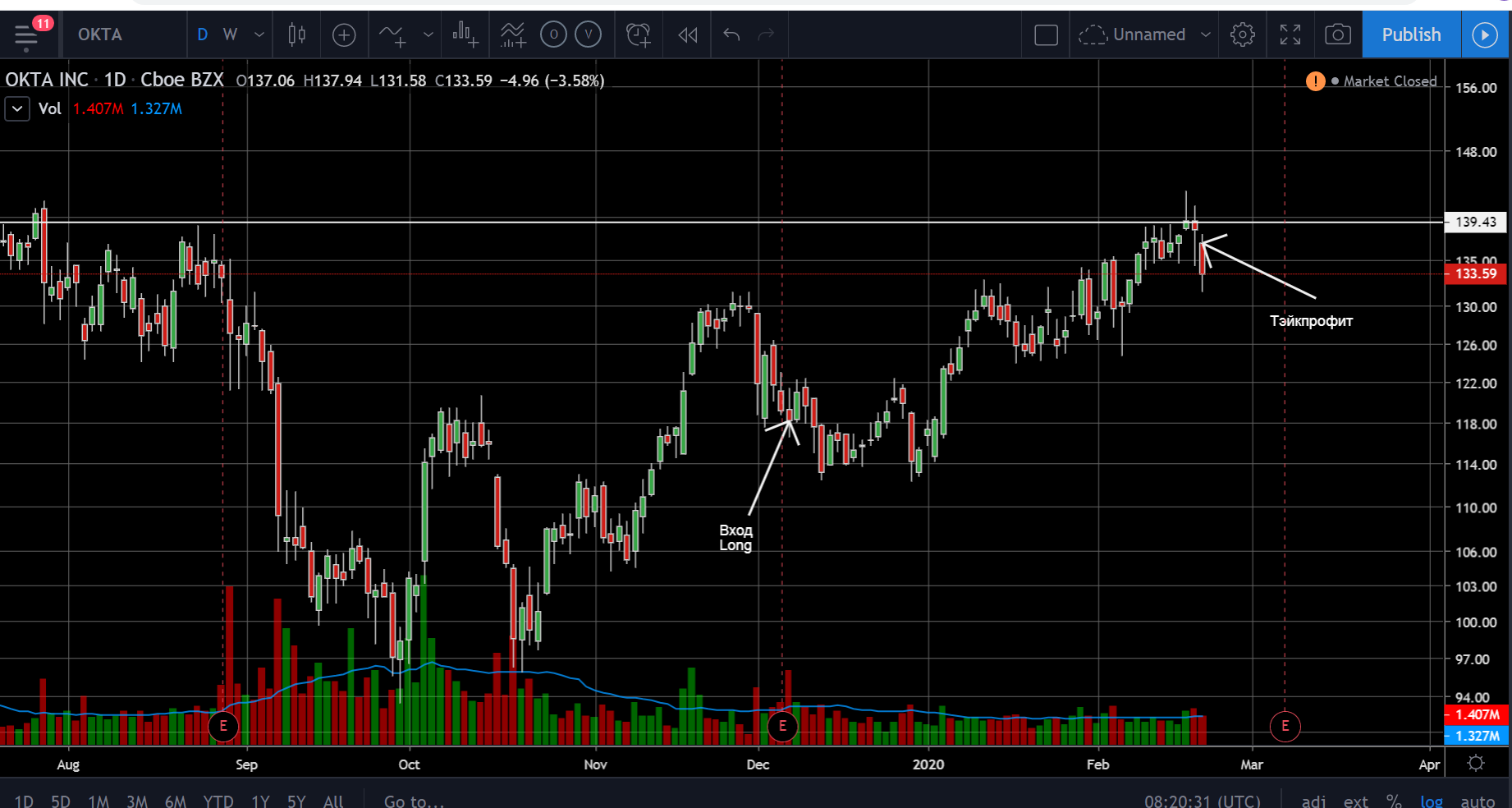Select the D daily interval
Image resolution: width=1512 pixels, height=808 pixels.
203,34
